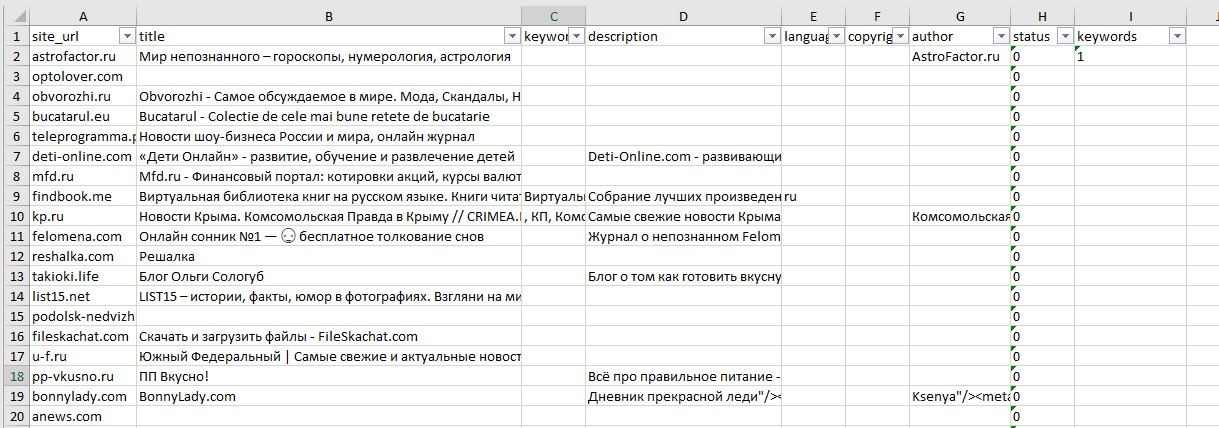Click cell containing bonnylady.com
Screen dimensions: 1219x428
(83, 396)
